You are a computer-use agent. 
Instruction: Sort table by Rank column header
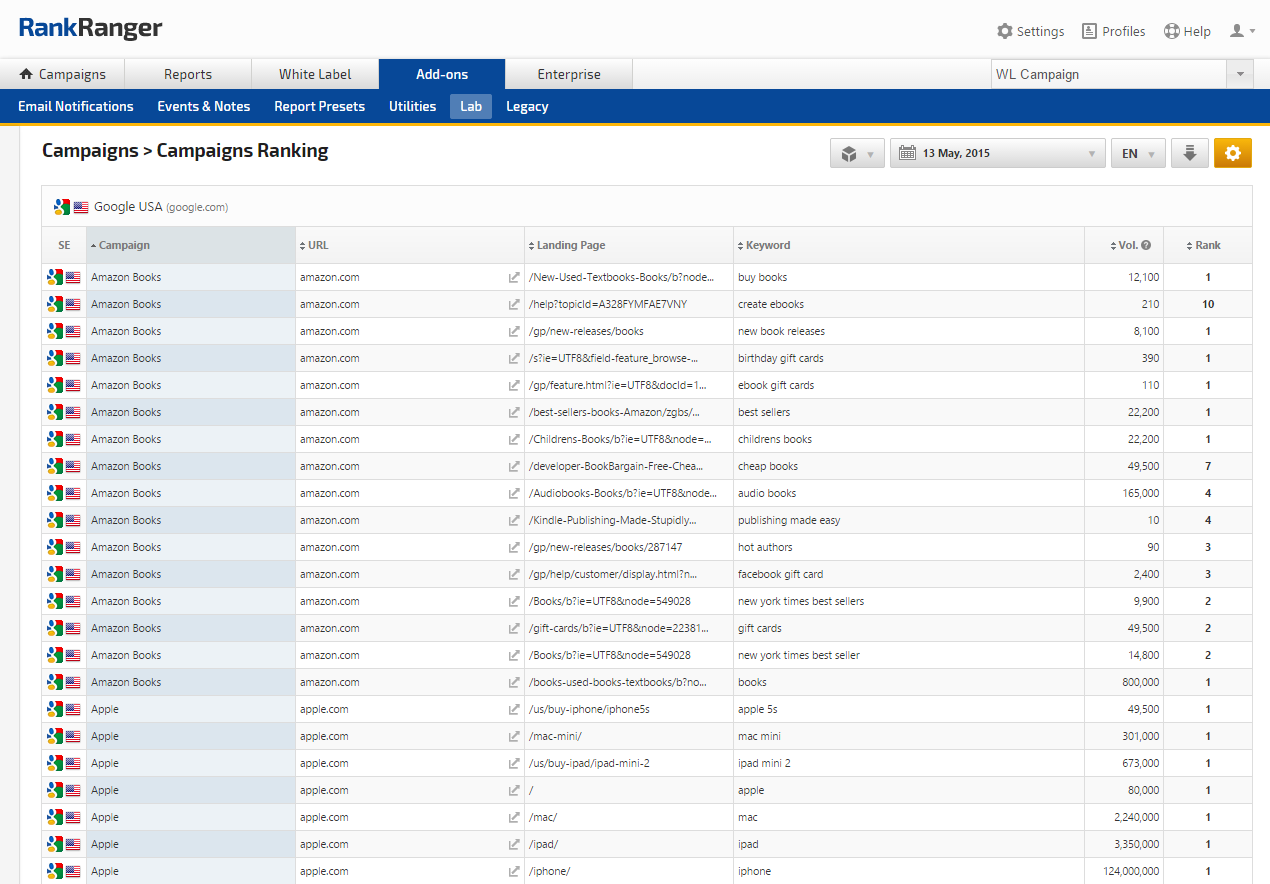coord(1207,245)
